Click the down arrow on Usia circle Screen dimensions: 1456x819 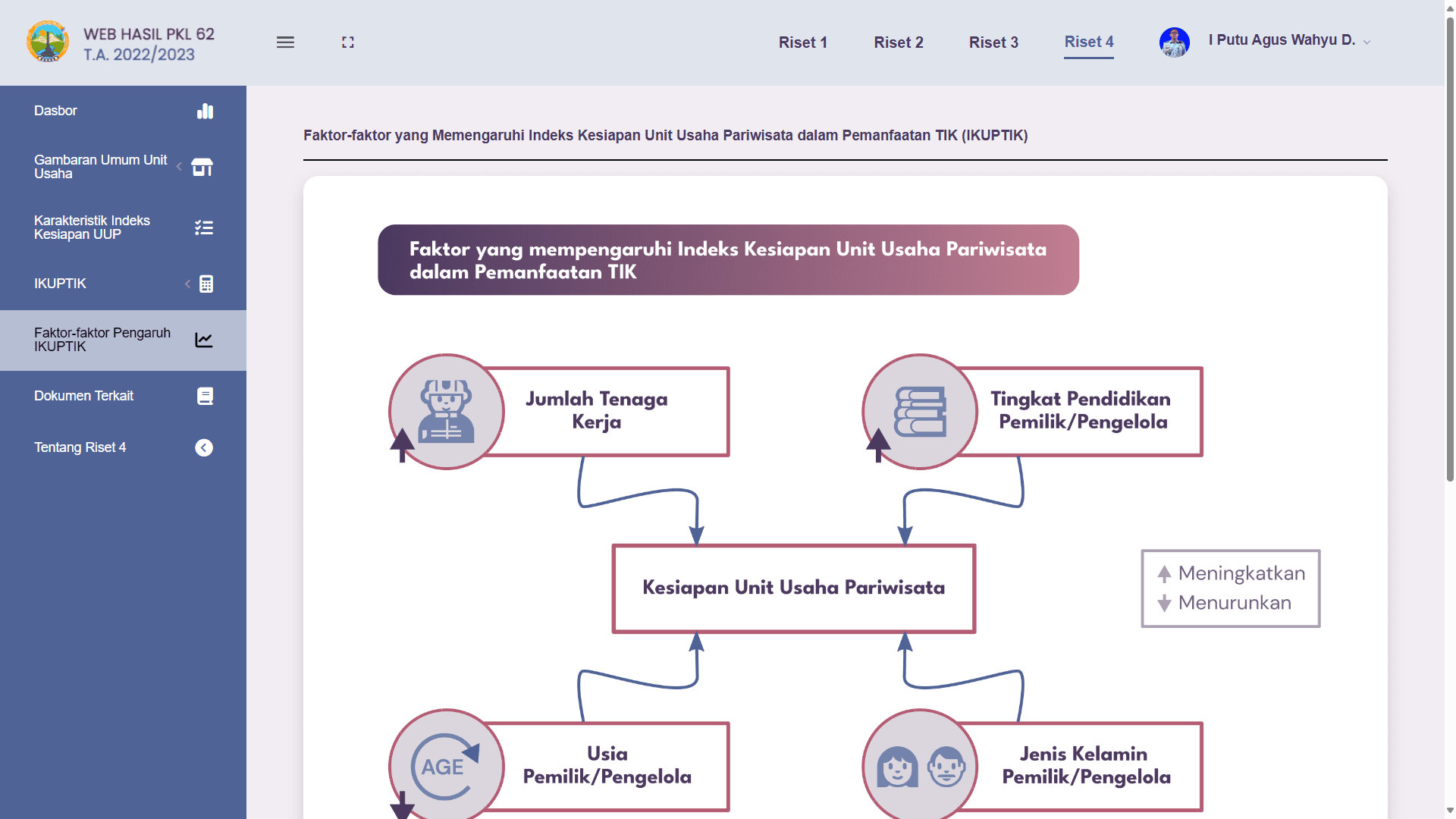(402, 805)
